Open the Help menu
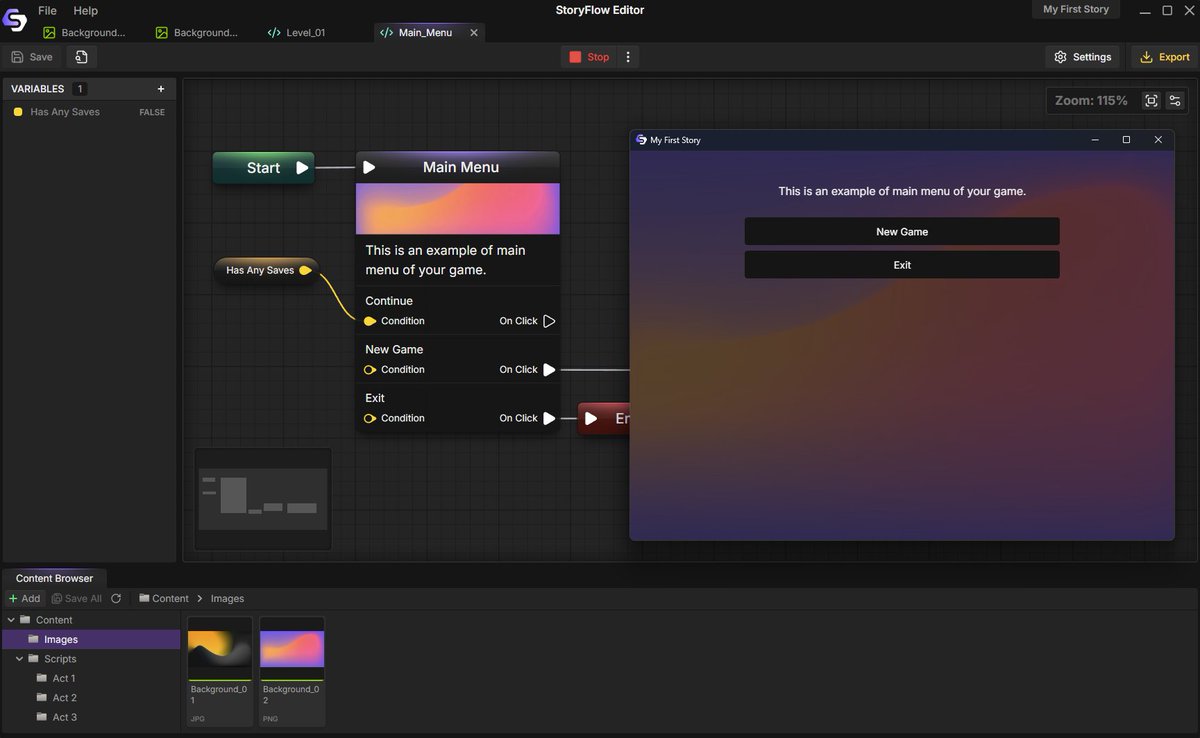The width and height of the screenshot is (1200, 738). coord(86,10)
